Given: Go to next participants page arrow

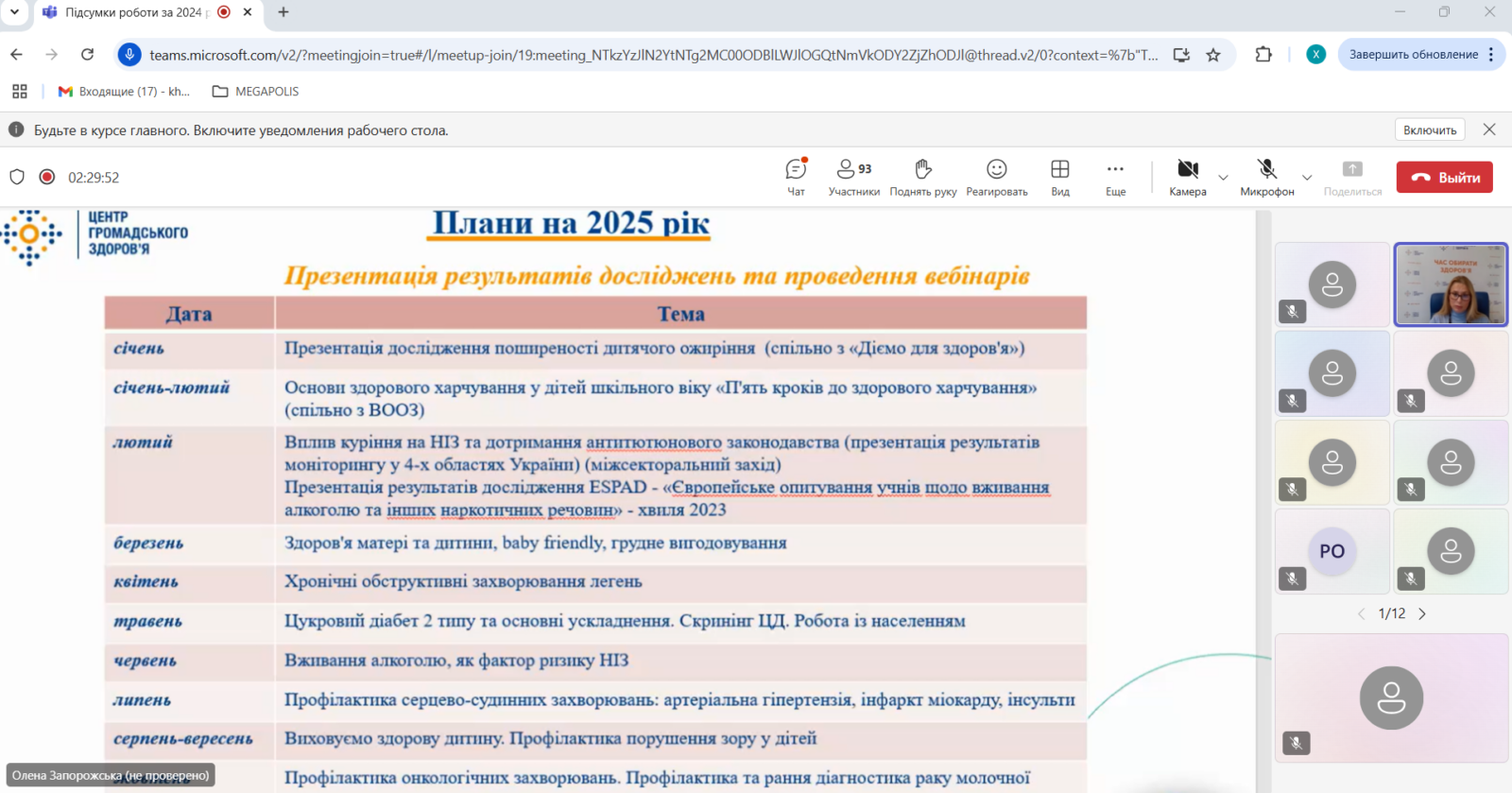Looking at the screenshot, I should (x=1422, y=613).
